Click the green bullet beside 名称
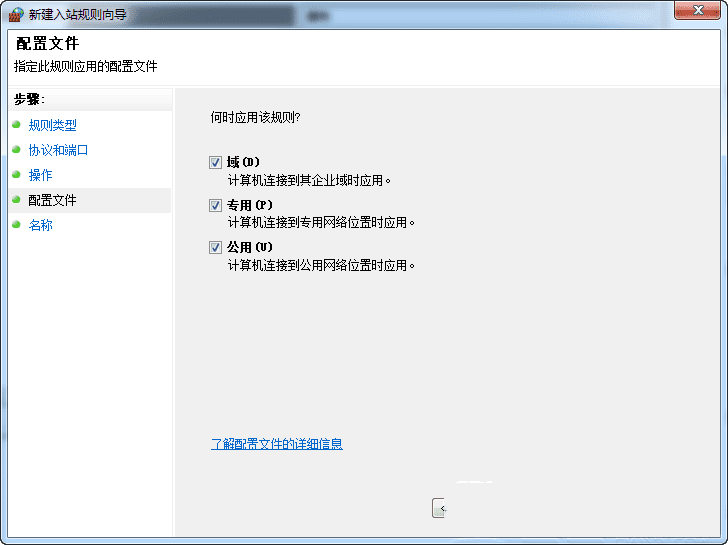Image resolution: width=728 pixels, height=545 pixels. click(16, 225)
